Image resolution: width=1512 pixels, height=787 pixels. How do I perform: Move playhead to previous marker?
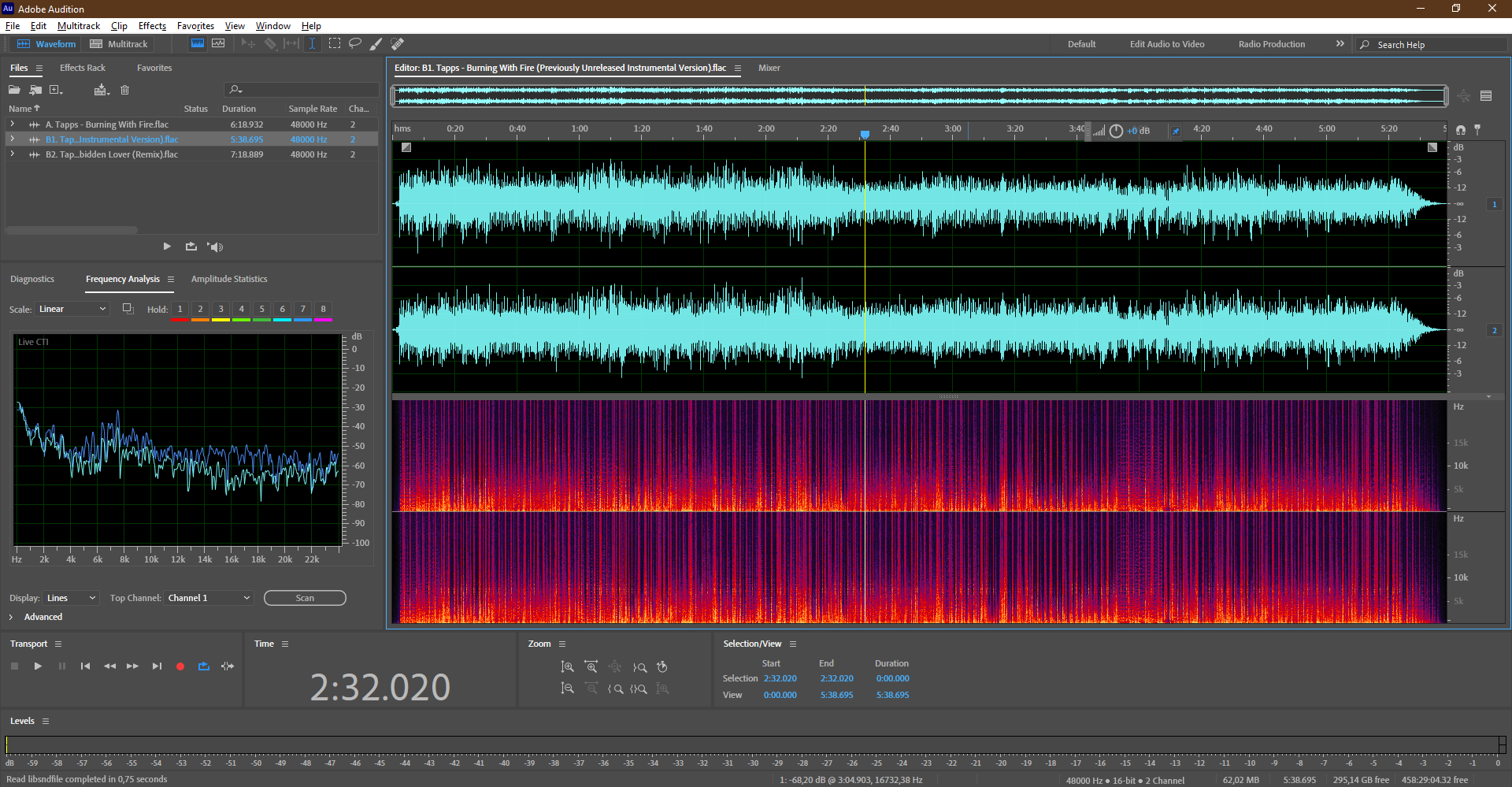click(85, 666)
